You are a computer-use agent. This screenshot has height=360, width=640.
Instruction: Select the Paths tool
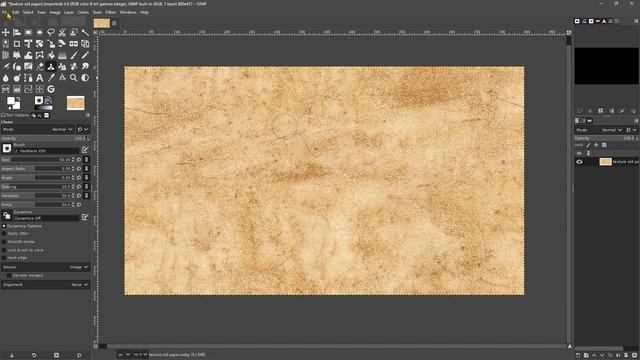(x=28, y=78)
